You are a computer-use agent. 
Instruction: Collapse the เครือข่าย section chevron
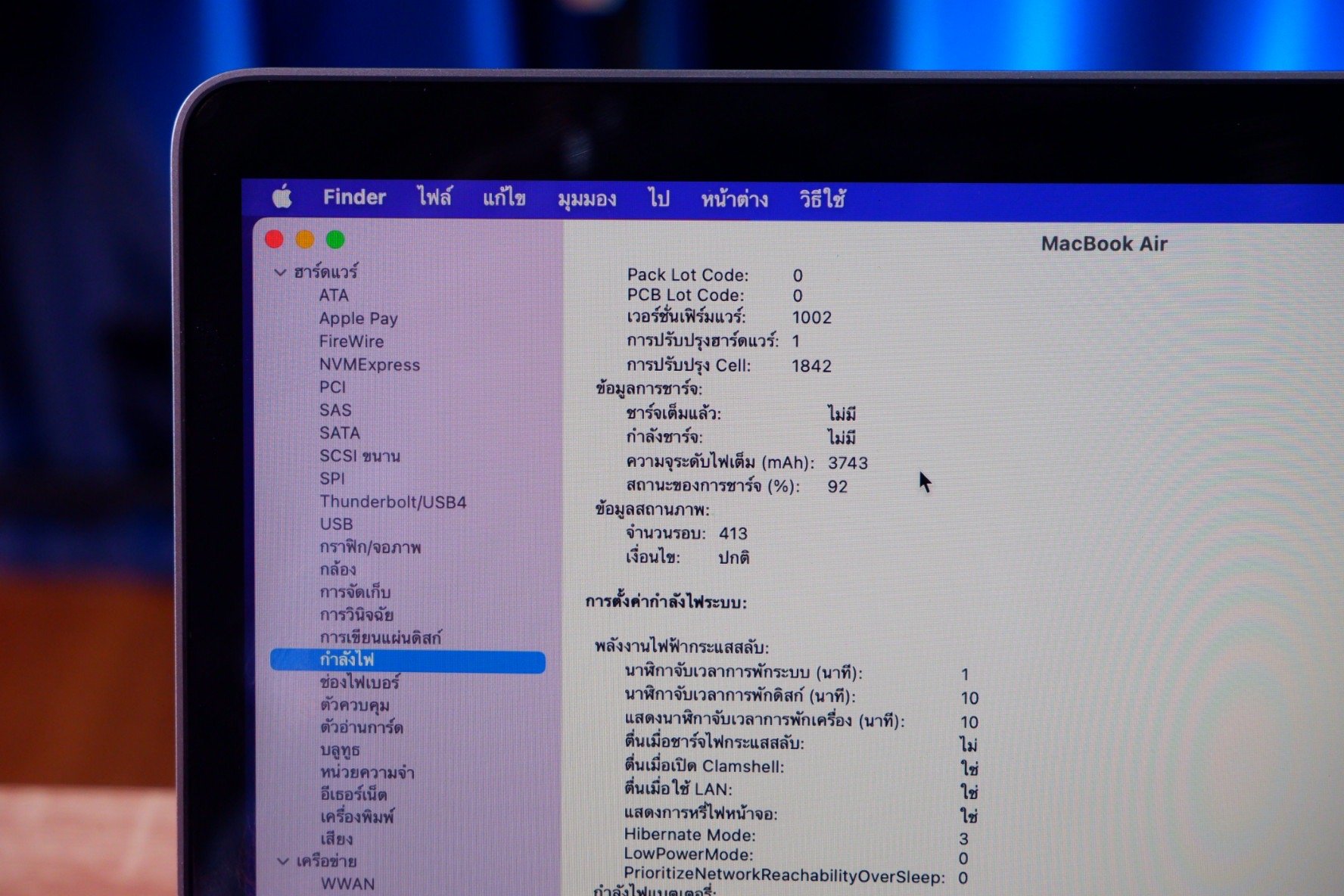tap(283, 861)
